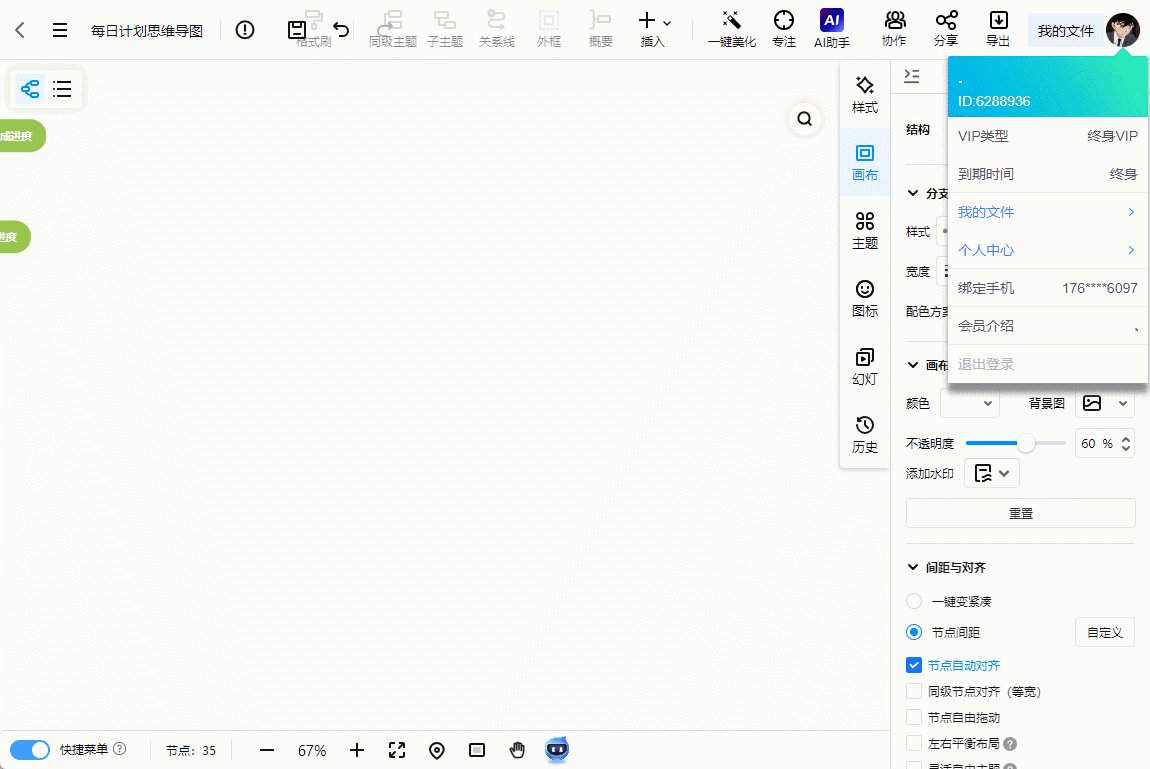Open the 背景图 dropdown
Image resolution: width=1150 pixels, height=769 pixels.
point(1104,403)
